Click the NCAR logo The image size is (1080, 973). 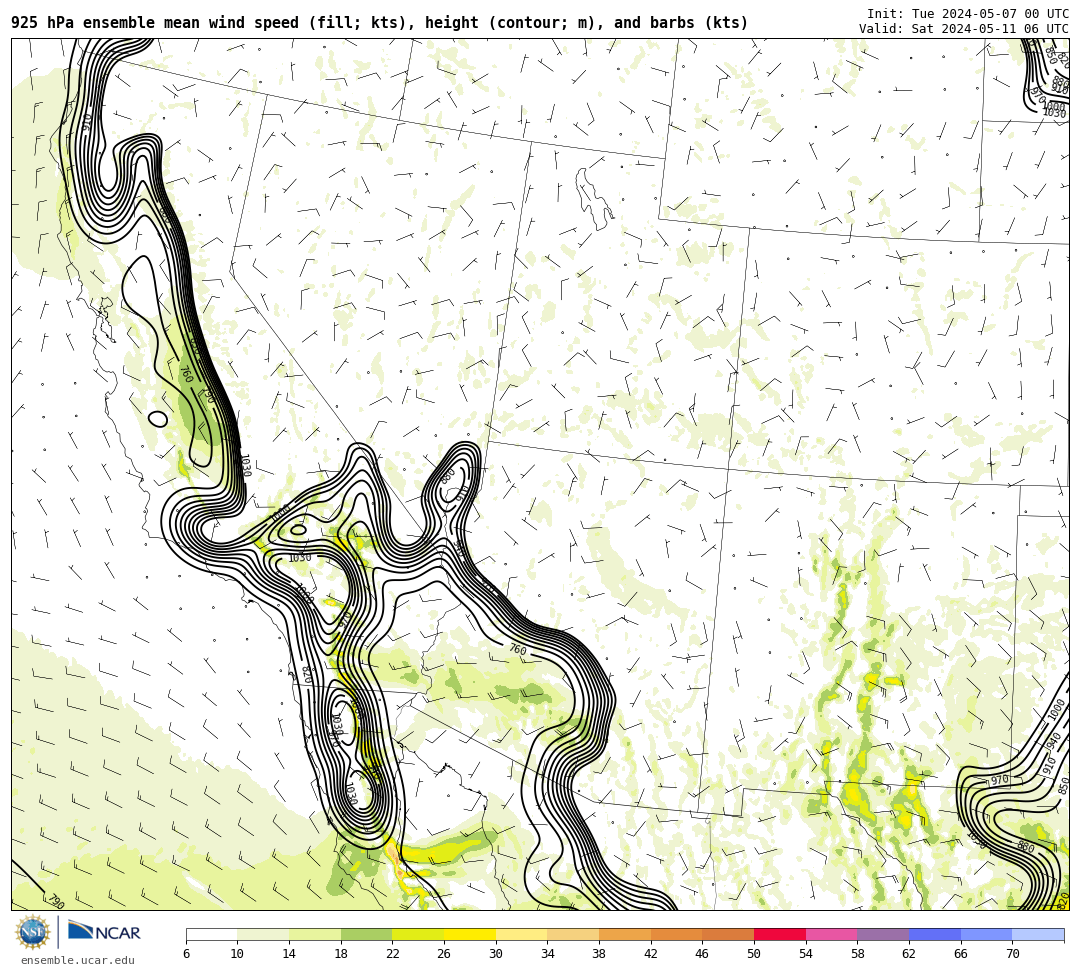(x=104, y=932)
